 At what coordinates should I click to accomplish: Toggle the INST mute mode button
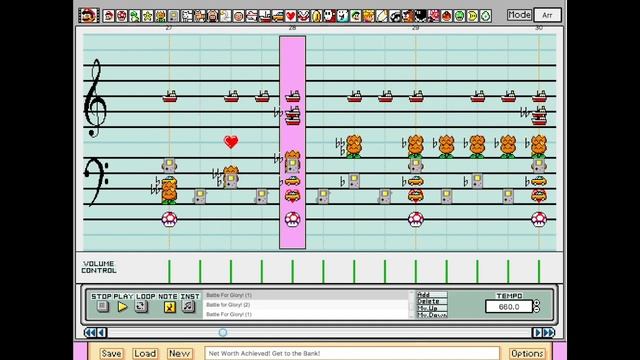click(x=188, y=306)
